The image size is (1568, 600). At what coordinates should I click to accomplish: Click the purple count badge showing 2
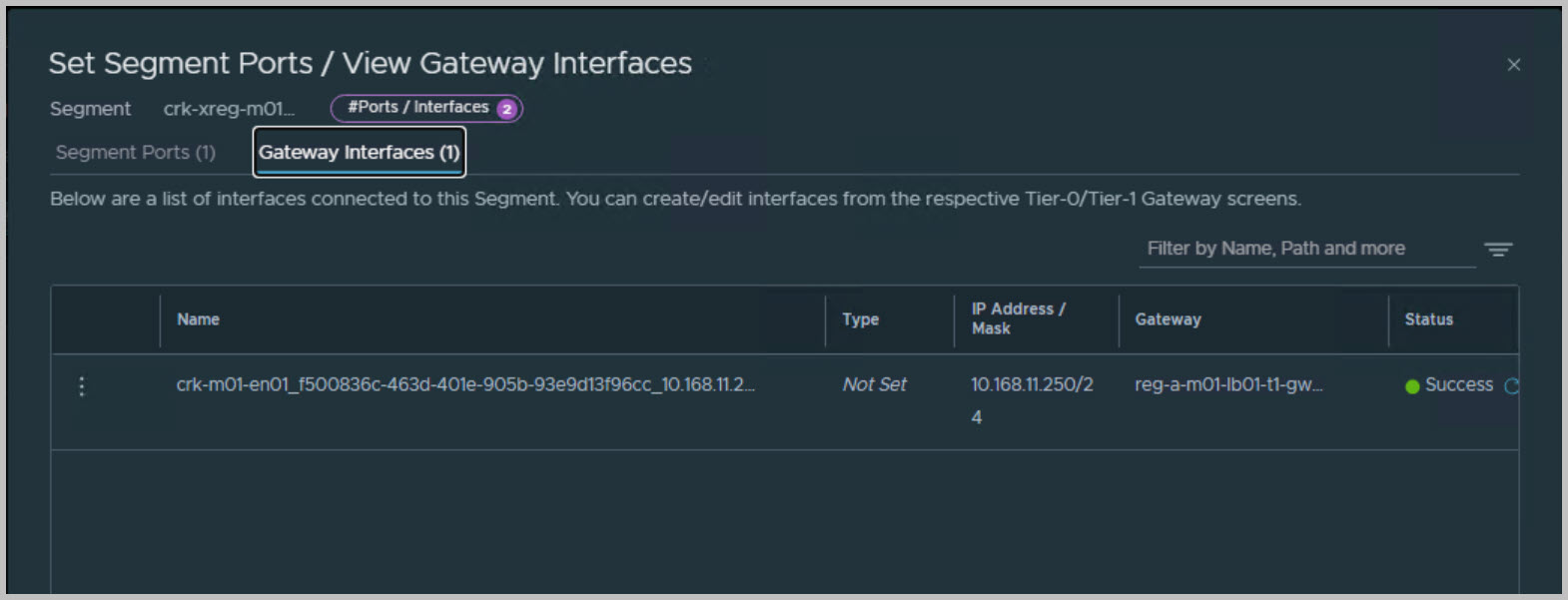(x=506, y=109)
